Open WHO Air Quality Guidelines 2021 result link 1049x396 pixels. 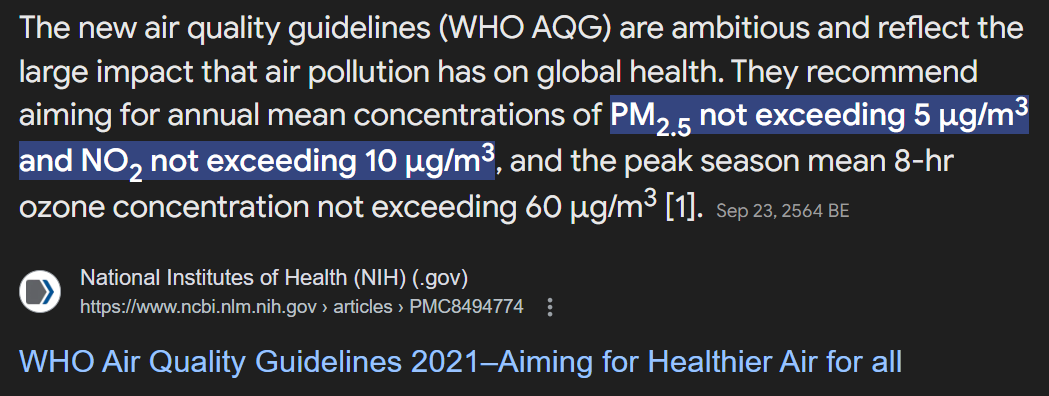coord(460,361)
